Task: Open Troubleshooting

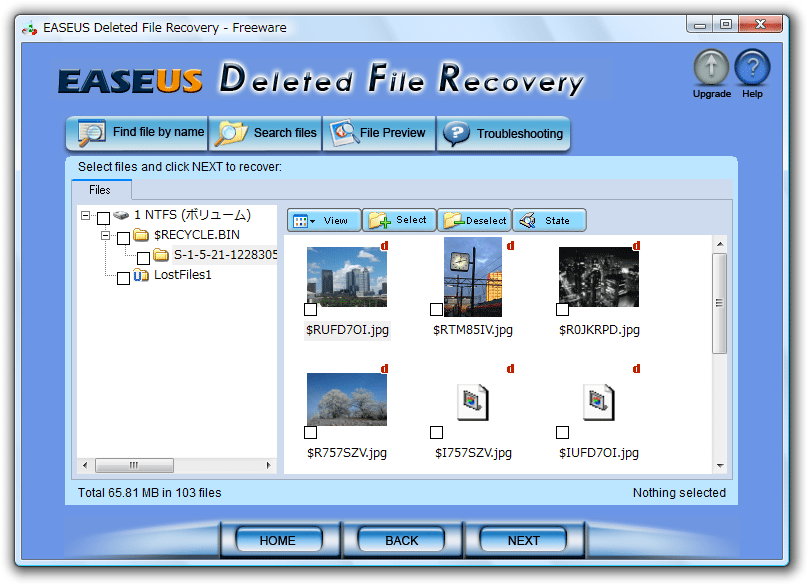Action: point(503,134)
